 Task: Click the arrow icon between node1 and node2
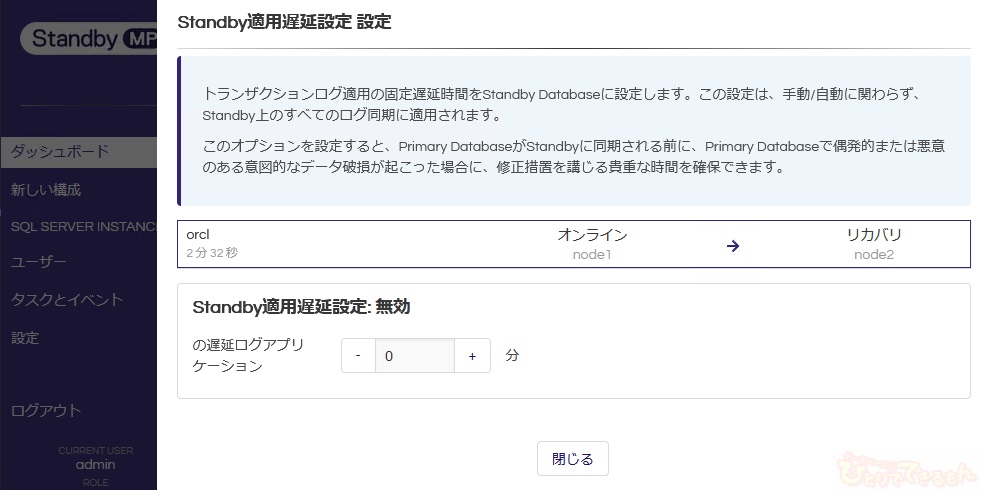pyautogui.click(x=732, y=245)
